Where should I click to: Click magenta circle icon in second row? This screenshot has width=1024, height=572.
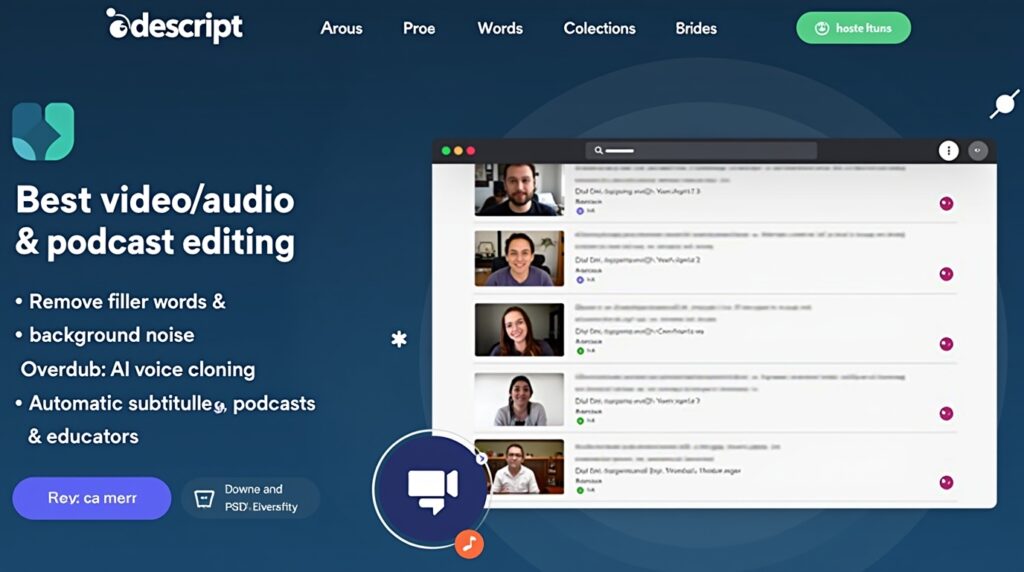946,274
